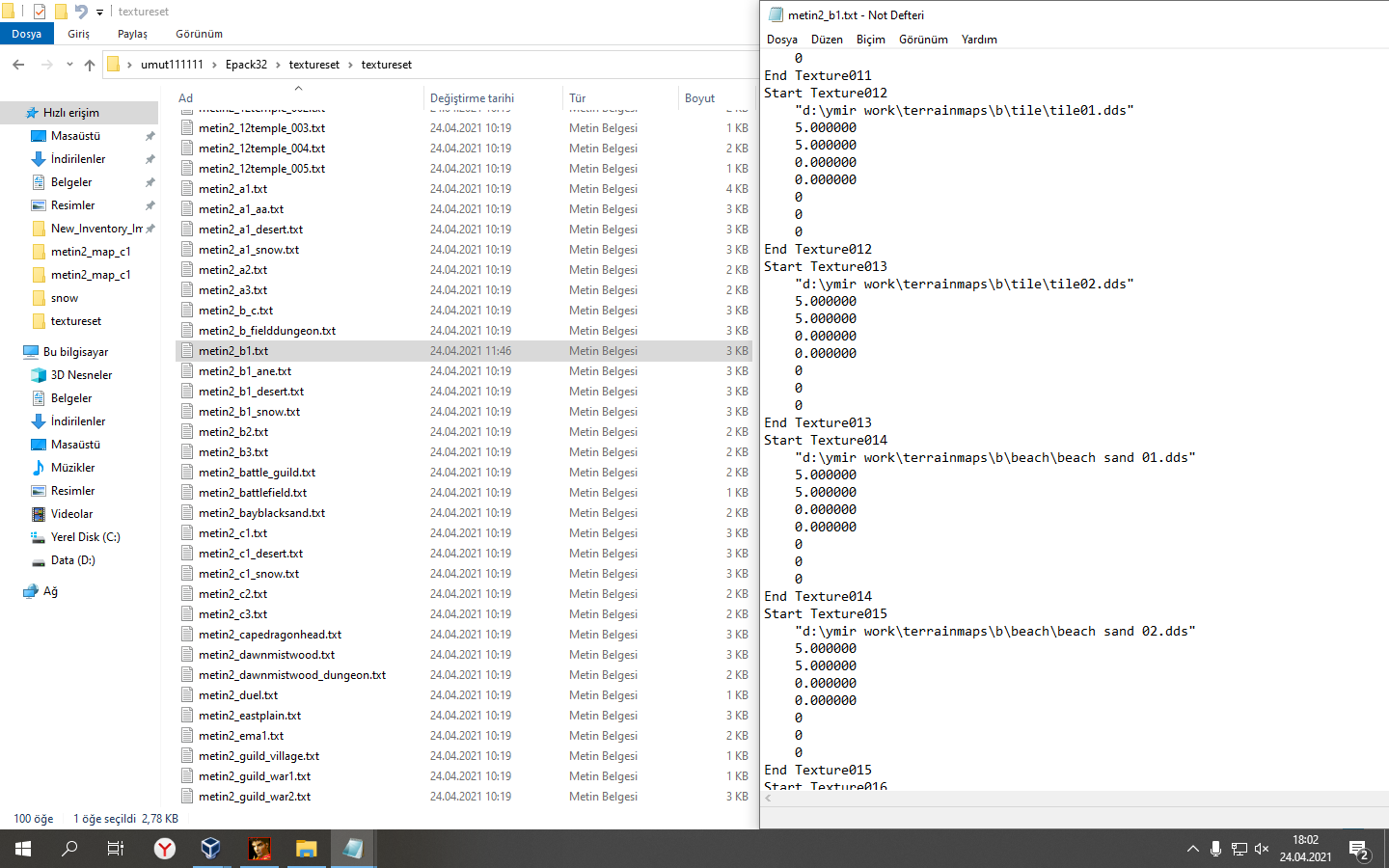Open Biçim menu in Not Defteri
Screen dimensions: 1389x868
[871, 40]
